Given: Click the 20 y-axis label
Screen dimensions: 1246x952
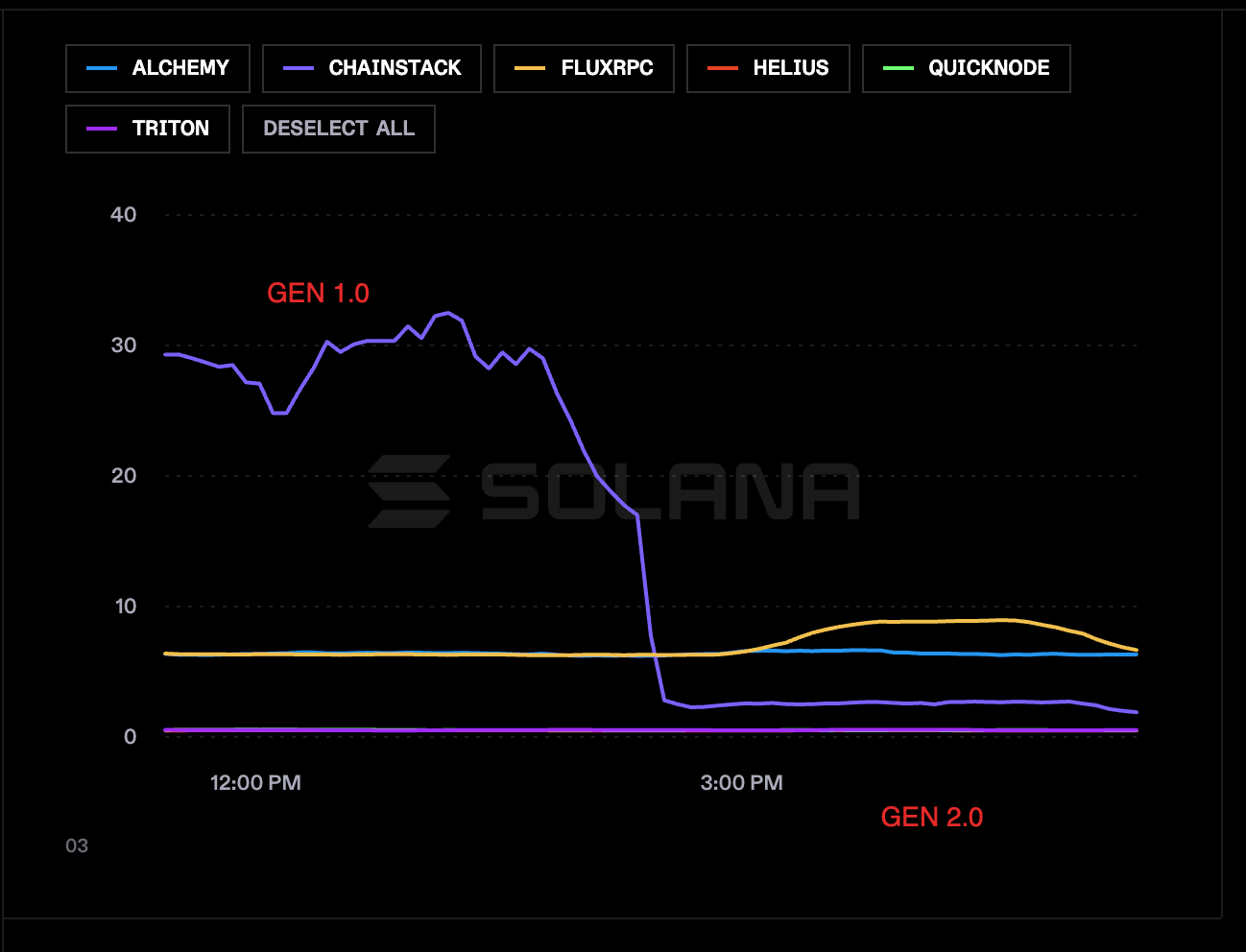Looking at the screenshot, I should (124, 476).
